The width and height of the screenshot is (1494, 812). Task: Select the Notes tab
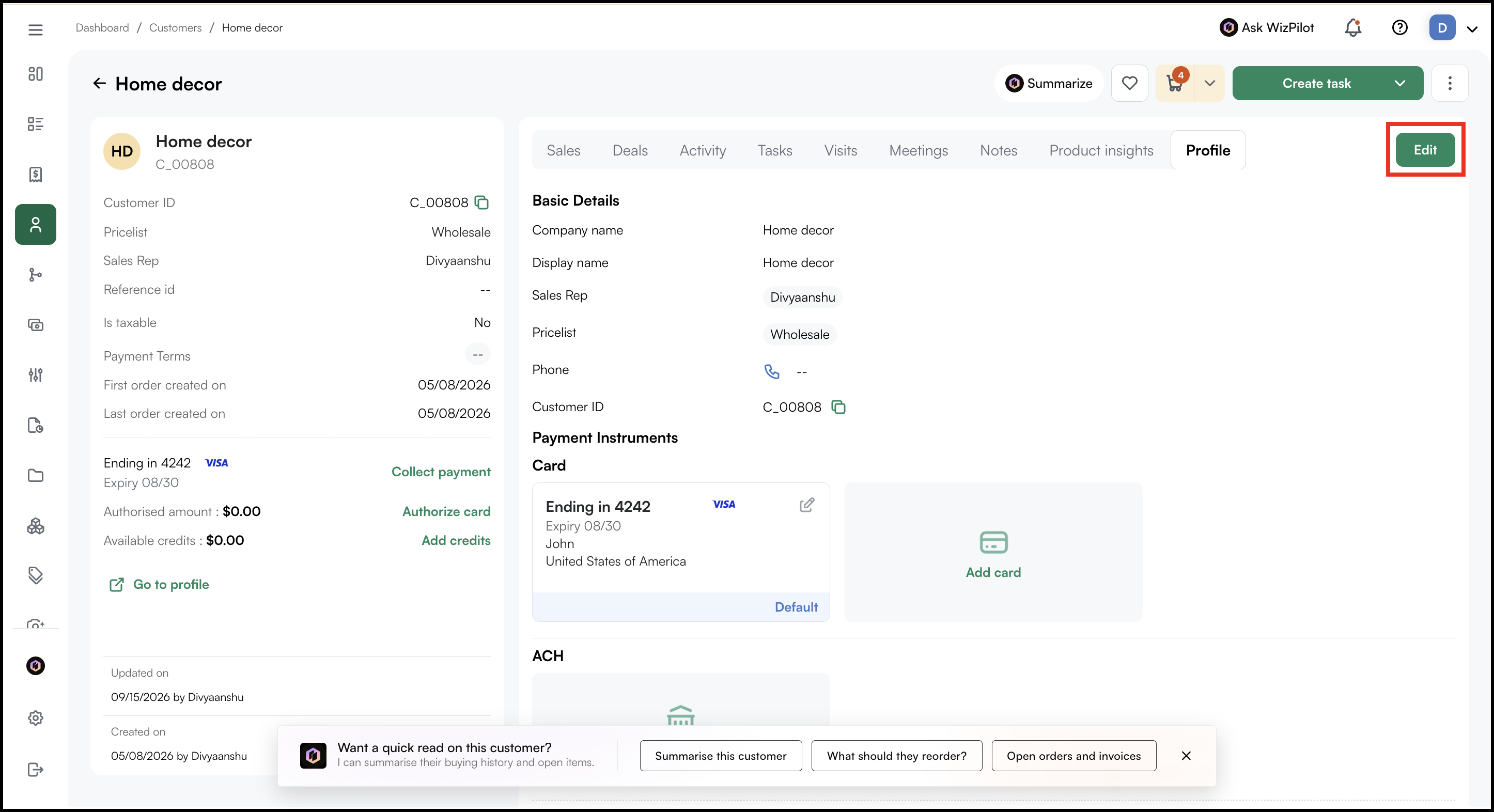click(998, 150)
